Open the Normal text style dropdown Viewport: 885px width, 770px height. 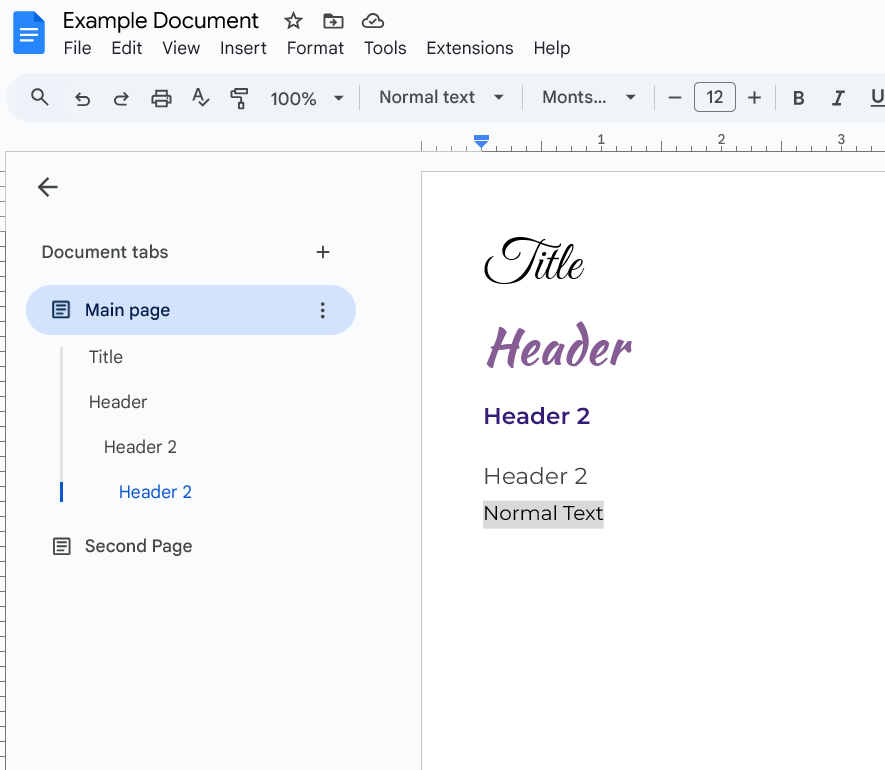tap(440, 97)
